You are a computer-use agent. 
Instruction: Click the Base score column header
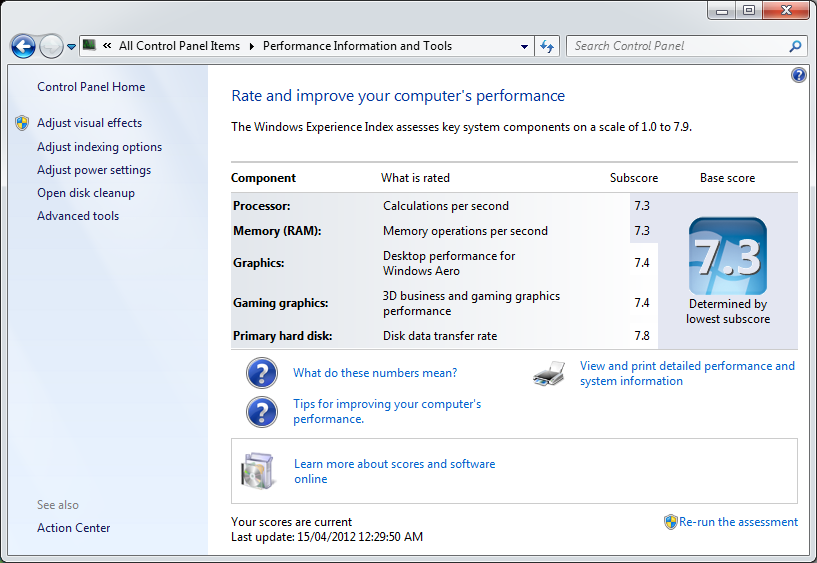click(727, 178)
